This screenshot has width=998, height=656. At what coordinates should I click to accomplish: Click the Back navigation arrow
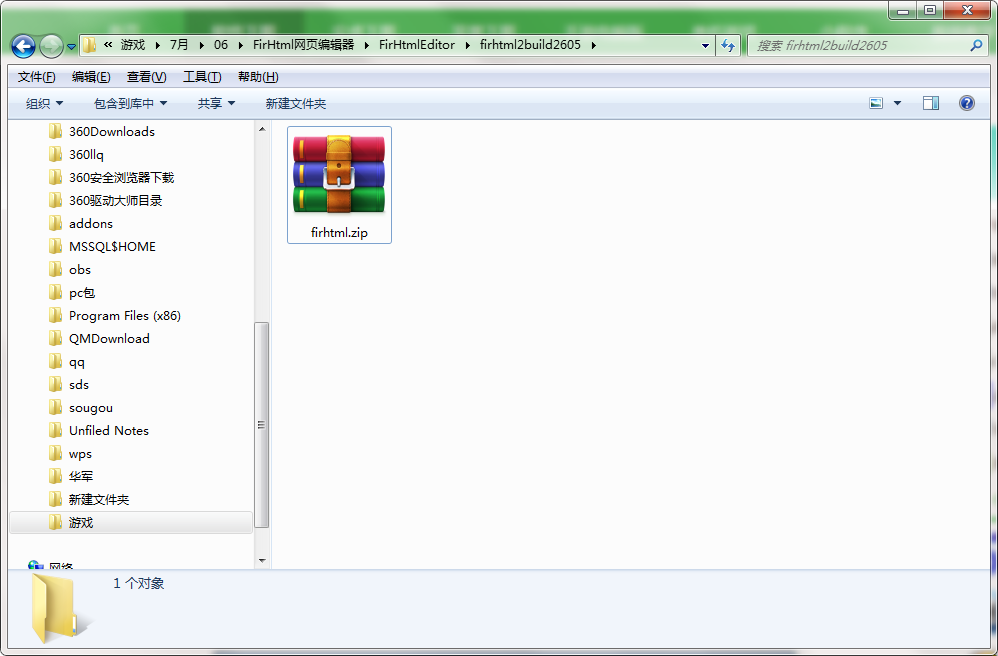[x=22, y=45]
